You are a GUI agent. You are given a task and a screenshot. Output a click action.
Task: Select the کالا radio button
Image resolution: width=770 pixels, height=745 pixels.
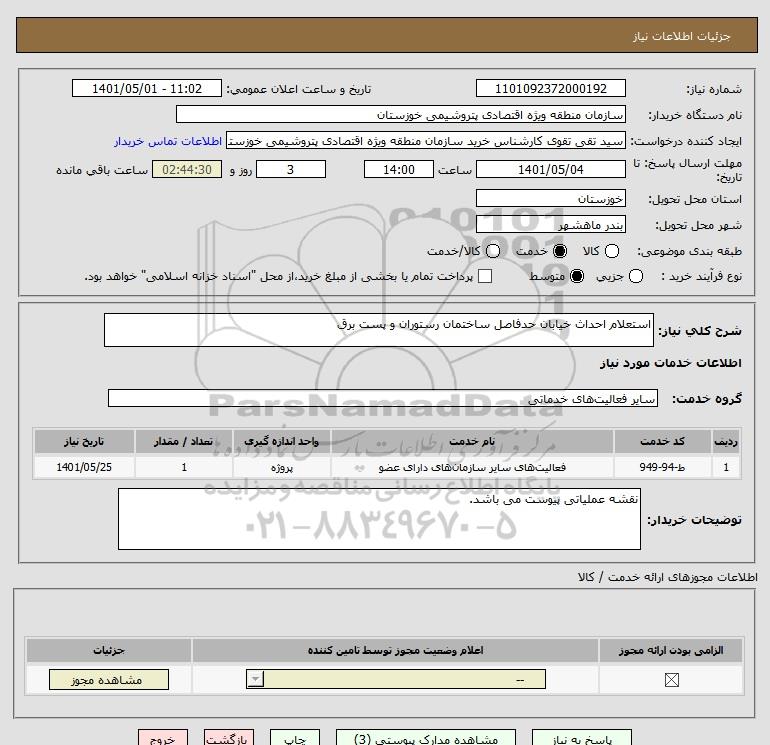[x=612, y=251]
